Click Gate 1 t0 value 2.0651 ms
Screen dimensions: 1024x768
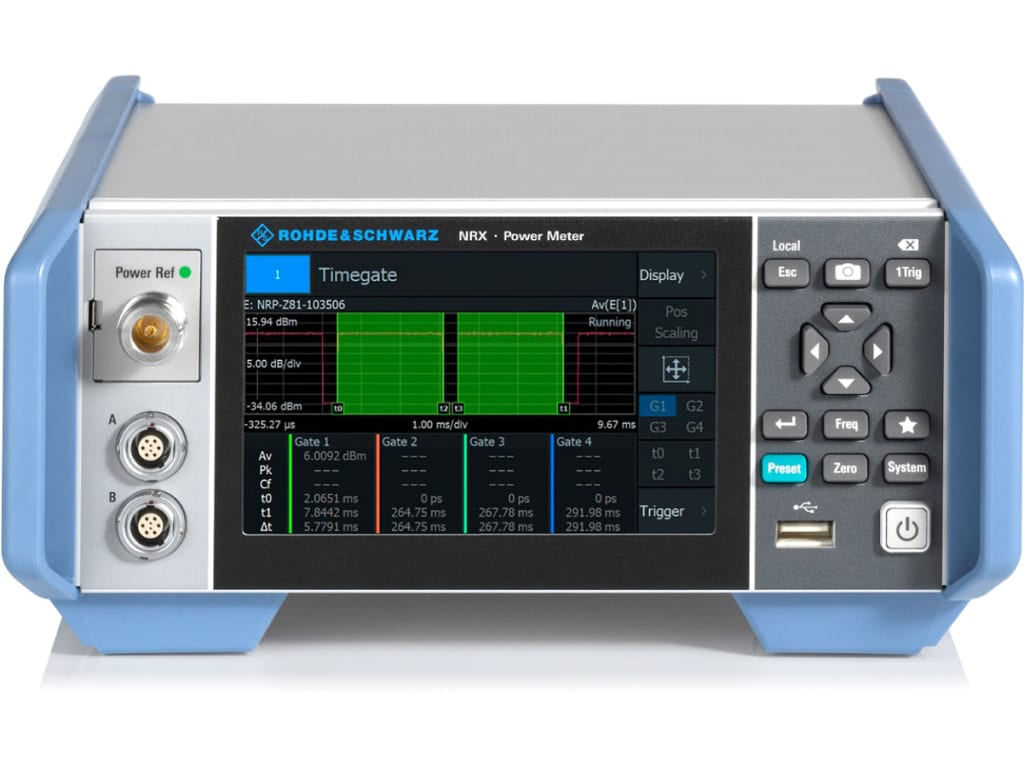[x=331, y=498]
